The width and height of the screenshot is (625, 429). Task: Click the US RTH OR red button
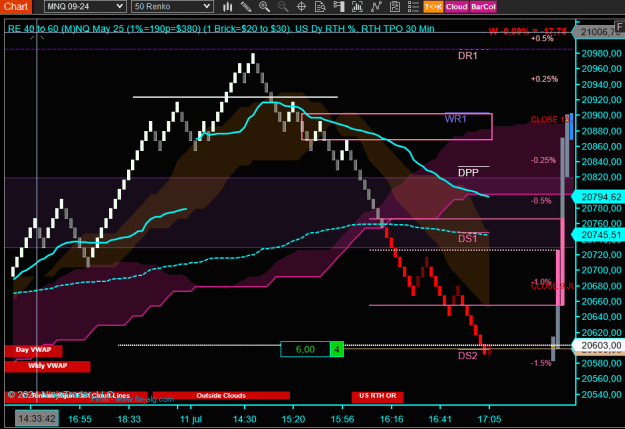click(x=377, y=396)
